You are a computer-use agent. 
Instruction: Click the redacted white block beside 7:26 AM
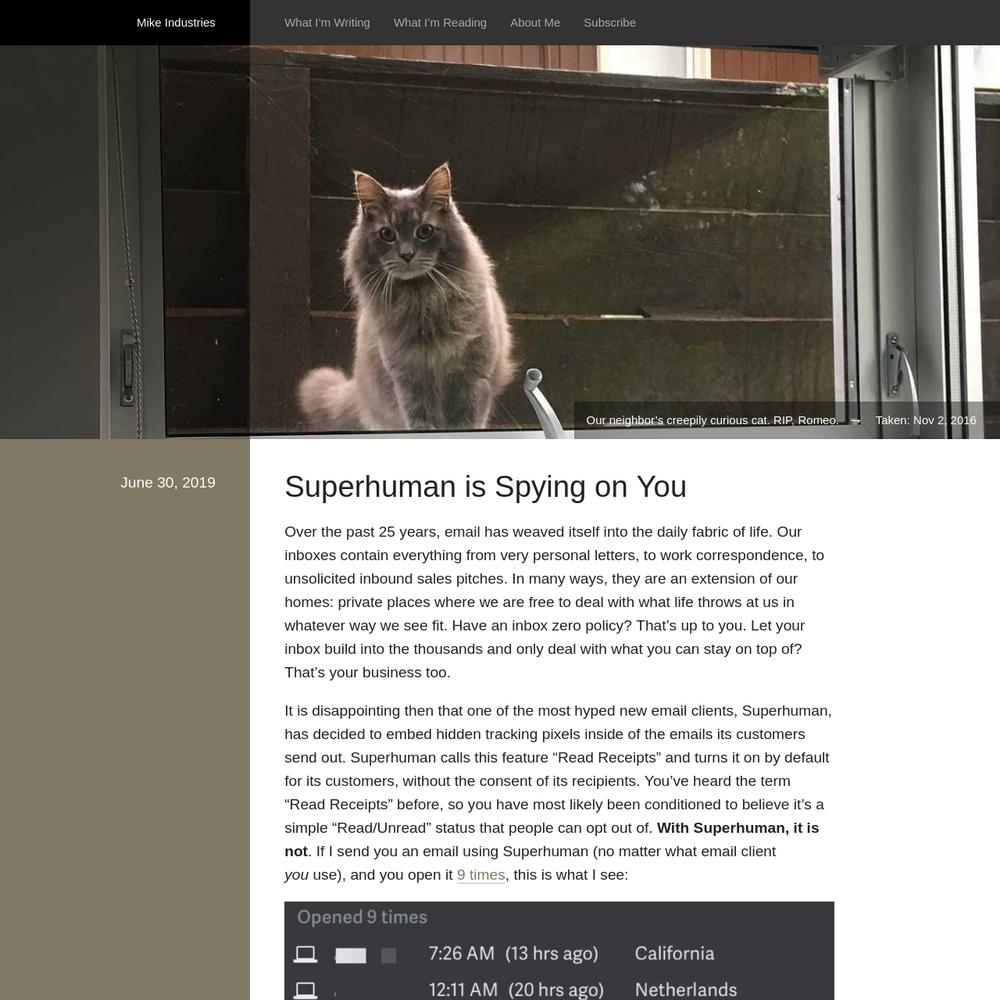coord(351,955)
